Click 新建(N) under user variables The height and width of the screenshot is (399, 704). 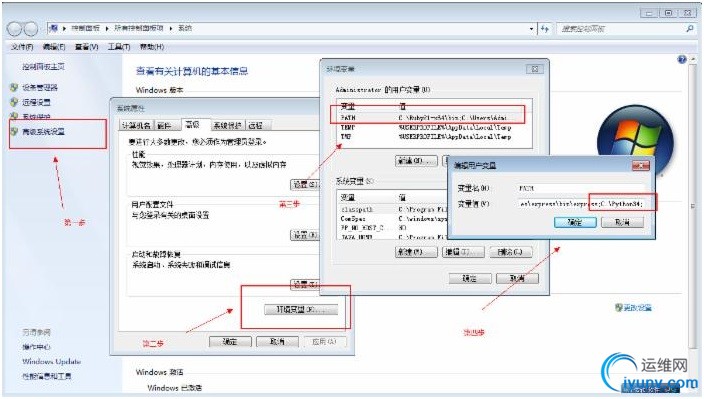coord(416,161)
